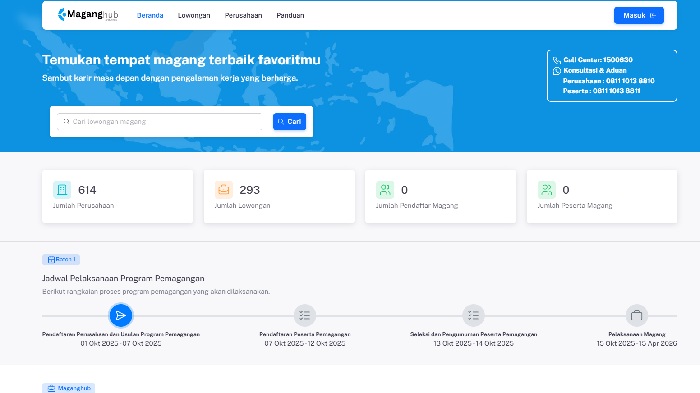Click the 614 company count value

(x=87, y=190)
